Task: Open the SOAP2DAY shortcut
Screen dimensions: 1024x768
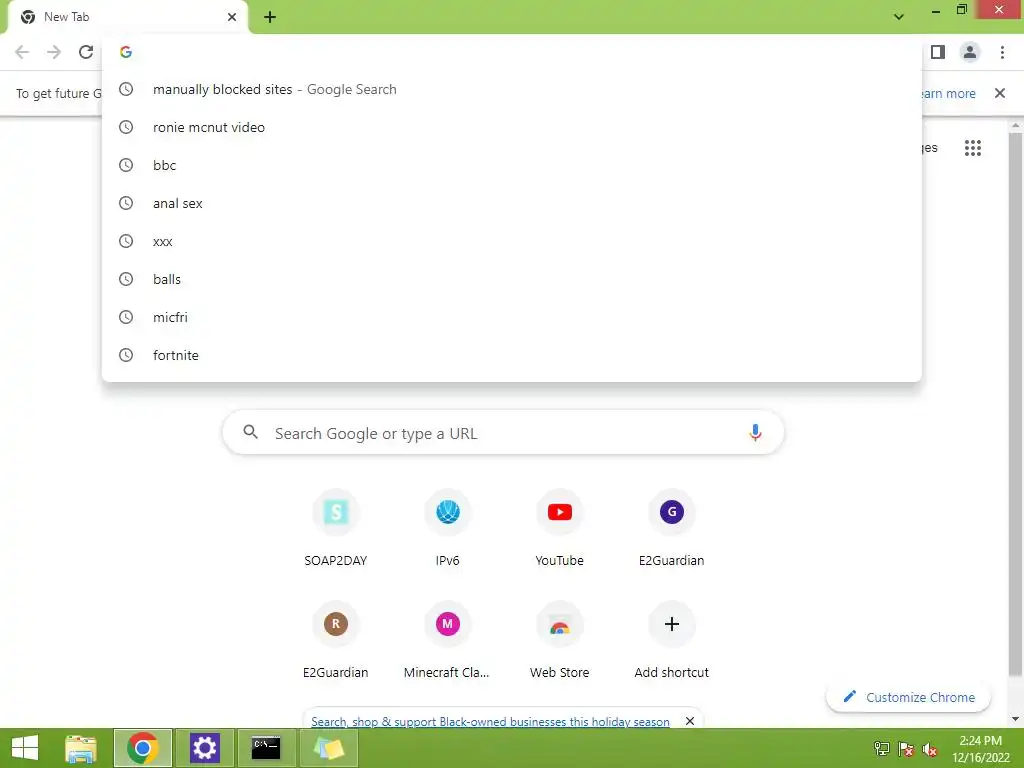Action: [x=336, y=526]
